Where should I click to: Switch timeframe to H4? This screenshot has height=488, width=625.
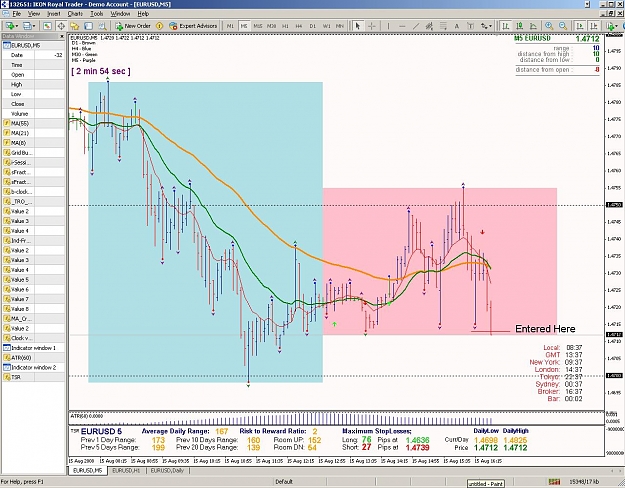click(299, 26)
